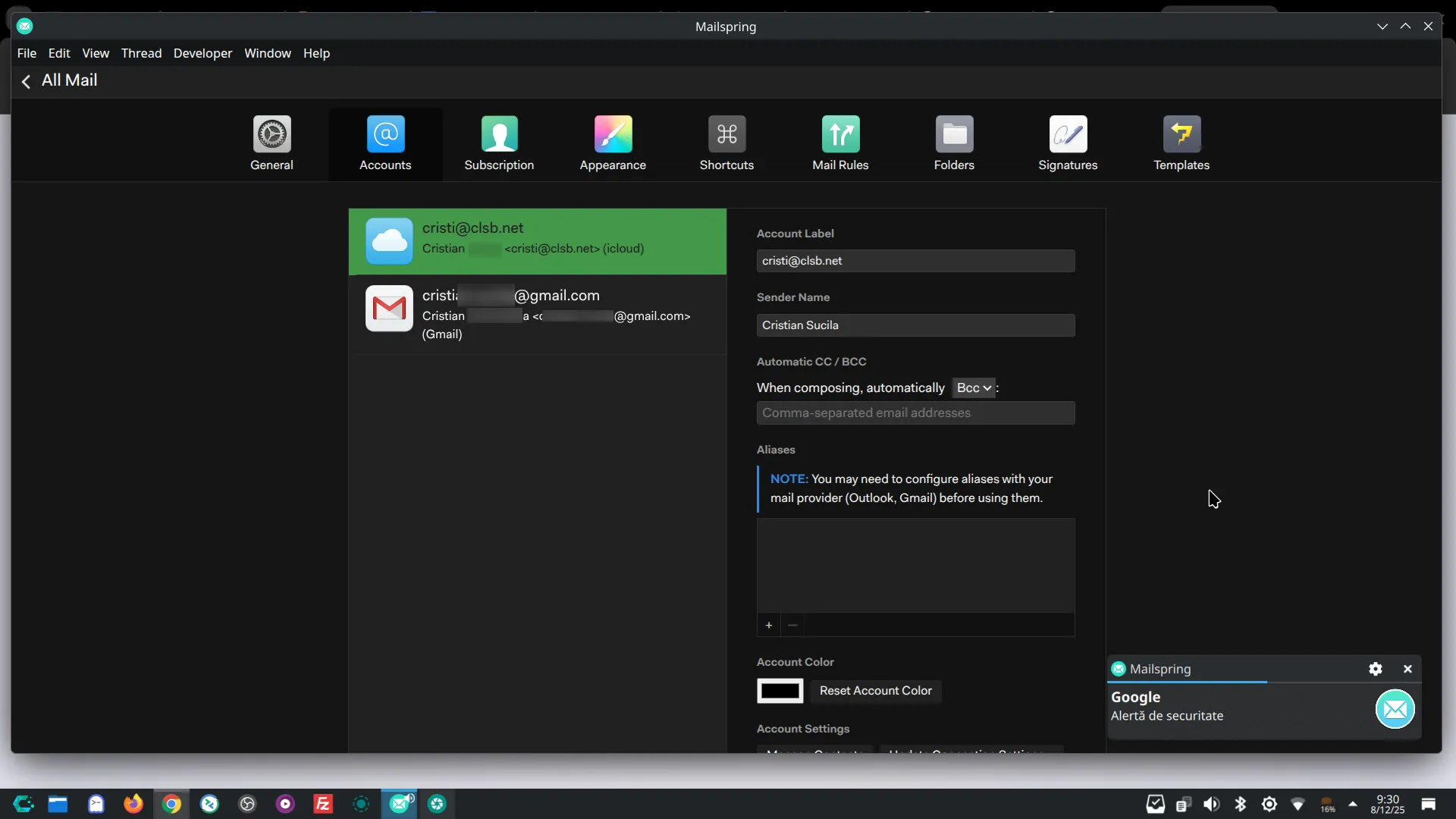Select the Gmail account entry
The width and height of the screenshot is (1456, 819).
[x=537, y=314]
